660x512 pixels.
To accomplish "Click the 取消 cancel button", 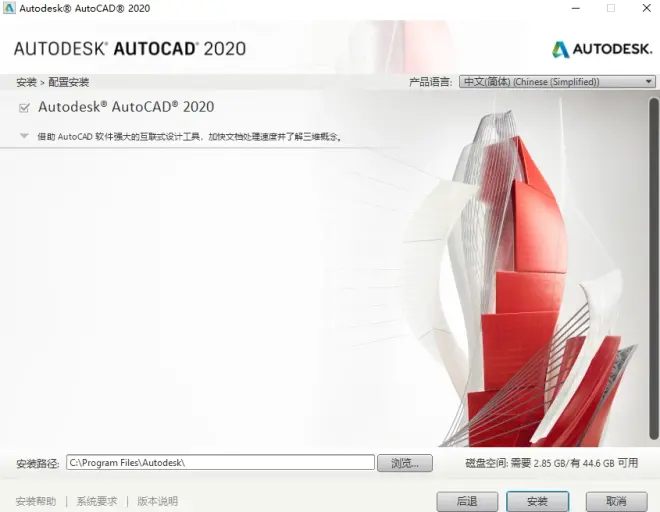I will point(616,501).
